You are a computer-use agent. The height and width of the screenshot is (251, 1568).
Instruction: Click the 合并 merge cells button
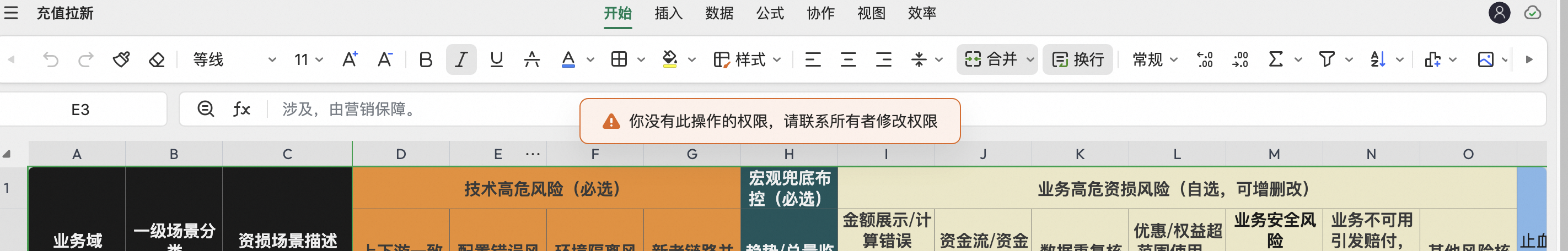(991, 59)
